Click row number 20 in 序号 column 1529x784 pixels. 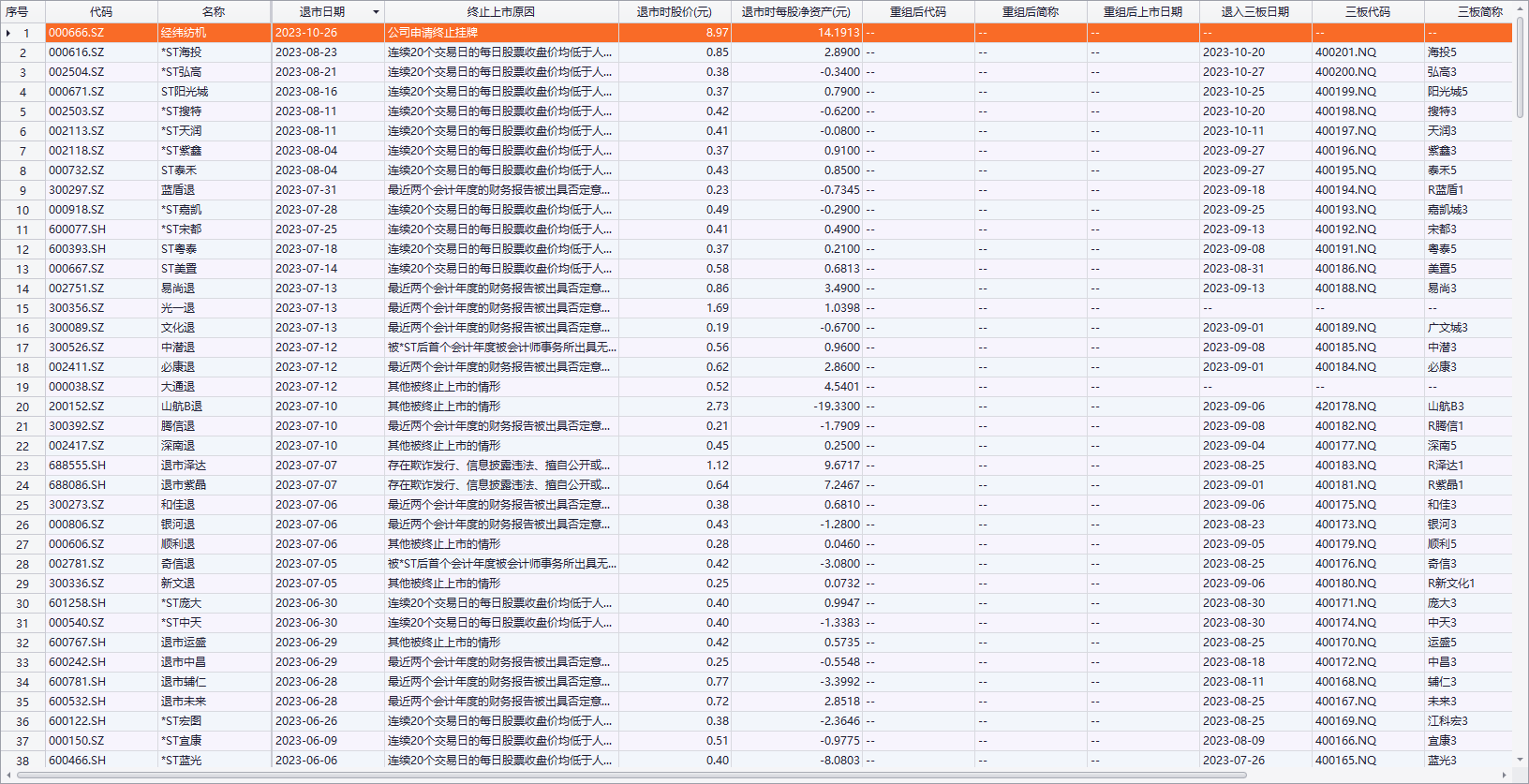22,407
